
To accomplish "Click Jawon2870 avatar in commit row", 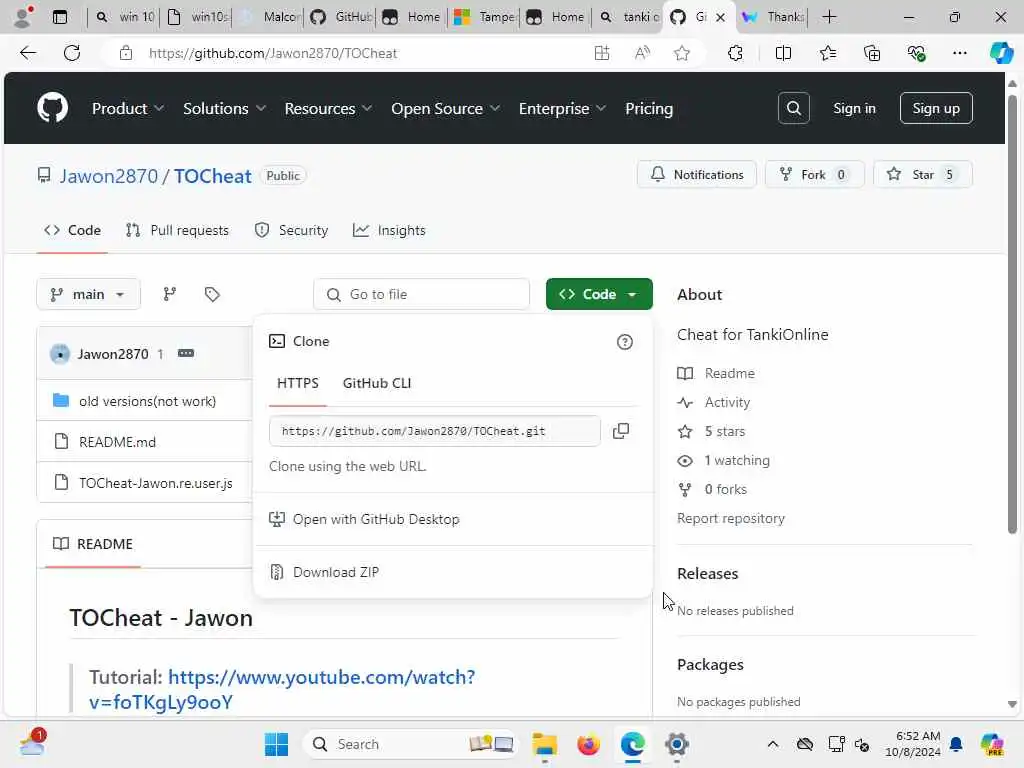I will 60,354.
